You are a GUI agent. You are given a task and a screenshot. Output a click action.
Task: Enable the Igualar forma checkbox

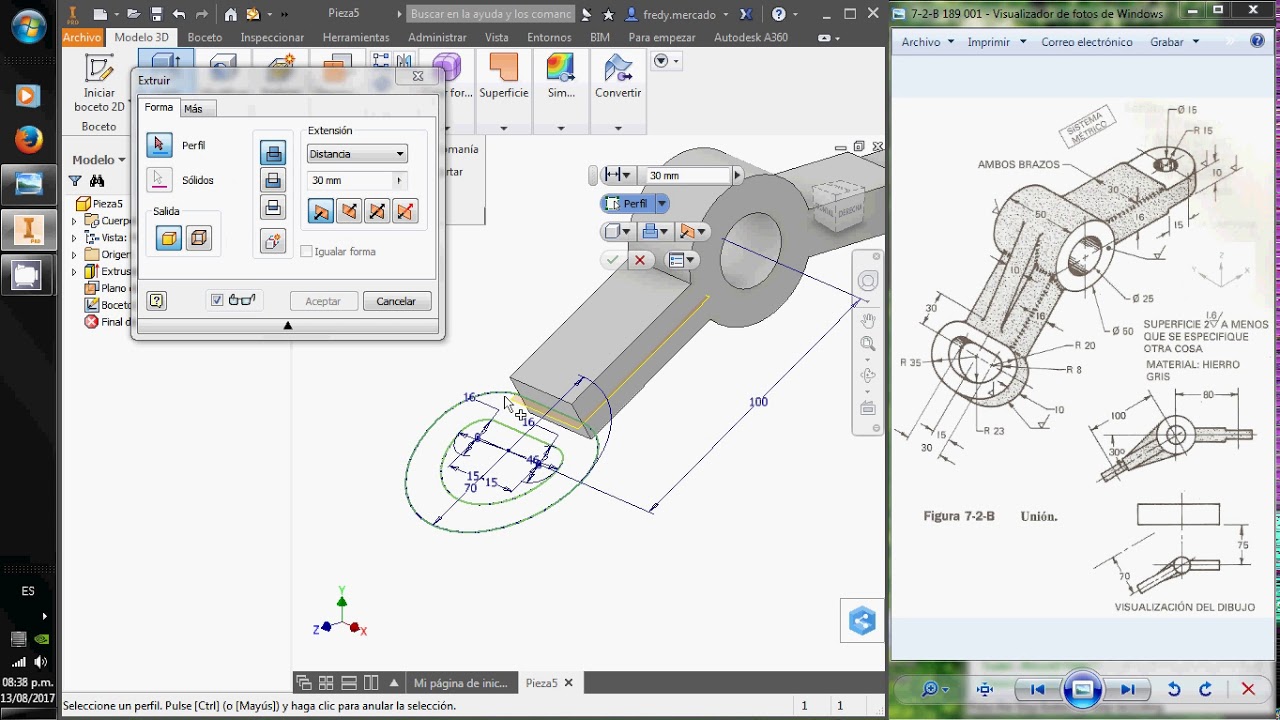coord(307,252)
